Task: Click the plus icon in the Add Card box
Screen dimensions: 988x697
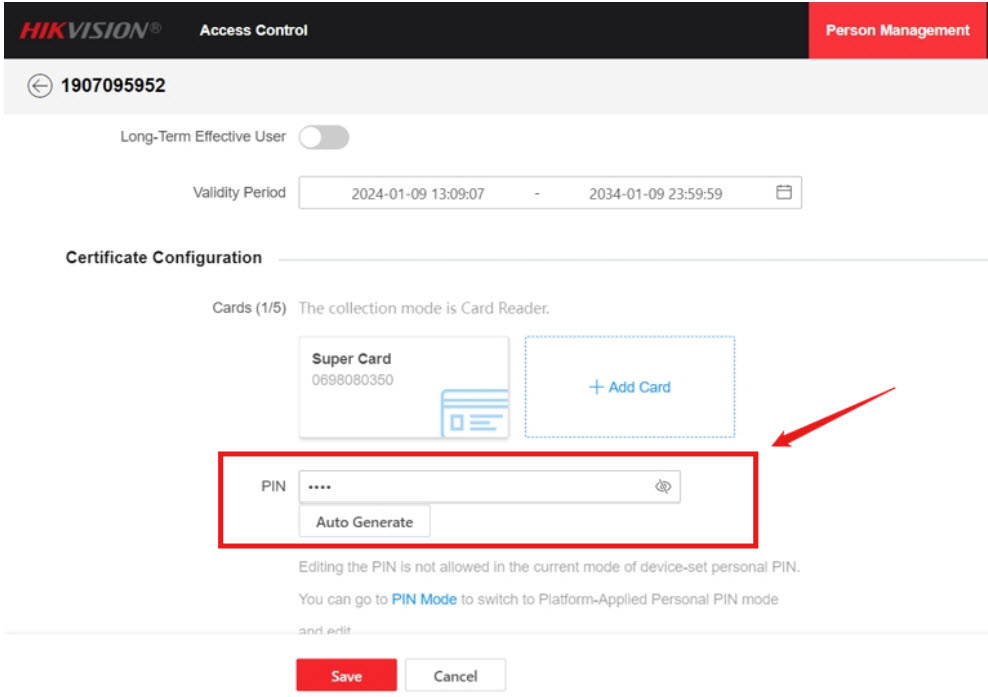Action: [x=596, y=387]
